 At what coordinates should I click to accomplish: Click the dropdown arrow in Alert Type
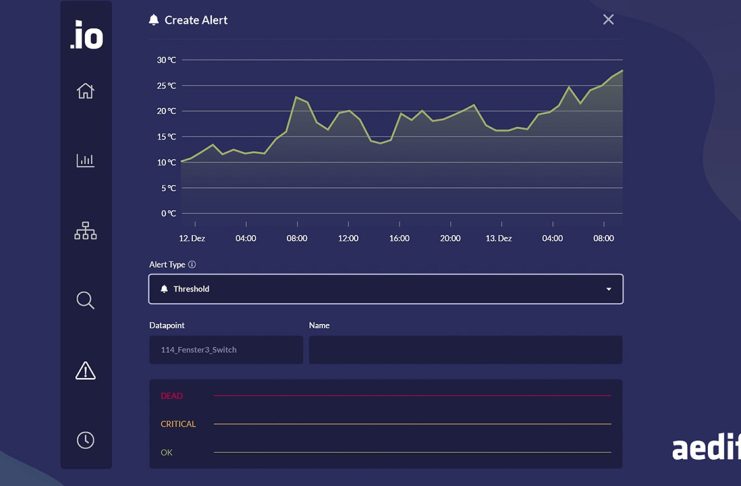click(x=609, y=289)
